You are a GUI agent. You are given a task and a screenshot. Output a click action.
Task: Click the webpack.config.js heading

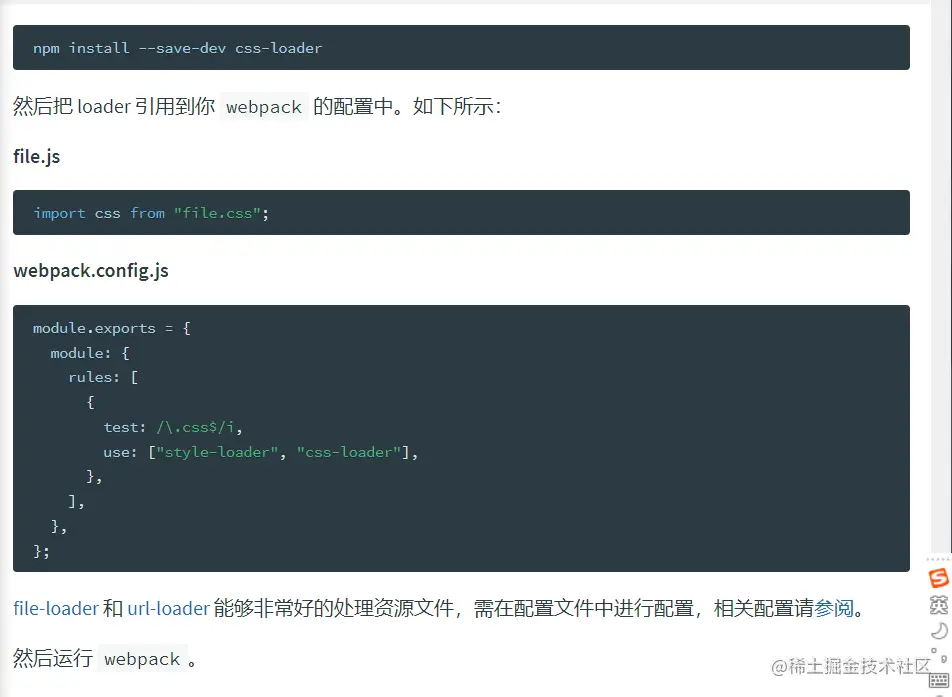tap(91, 271)
